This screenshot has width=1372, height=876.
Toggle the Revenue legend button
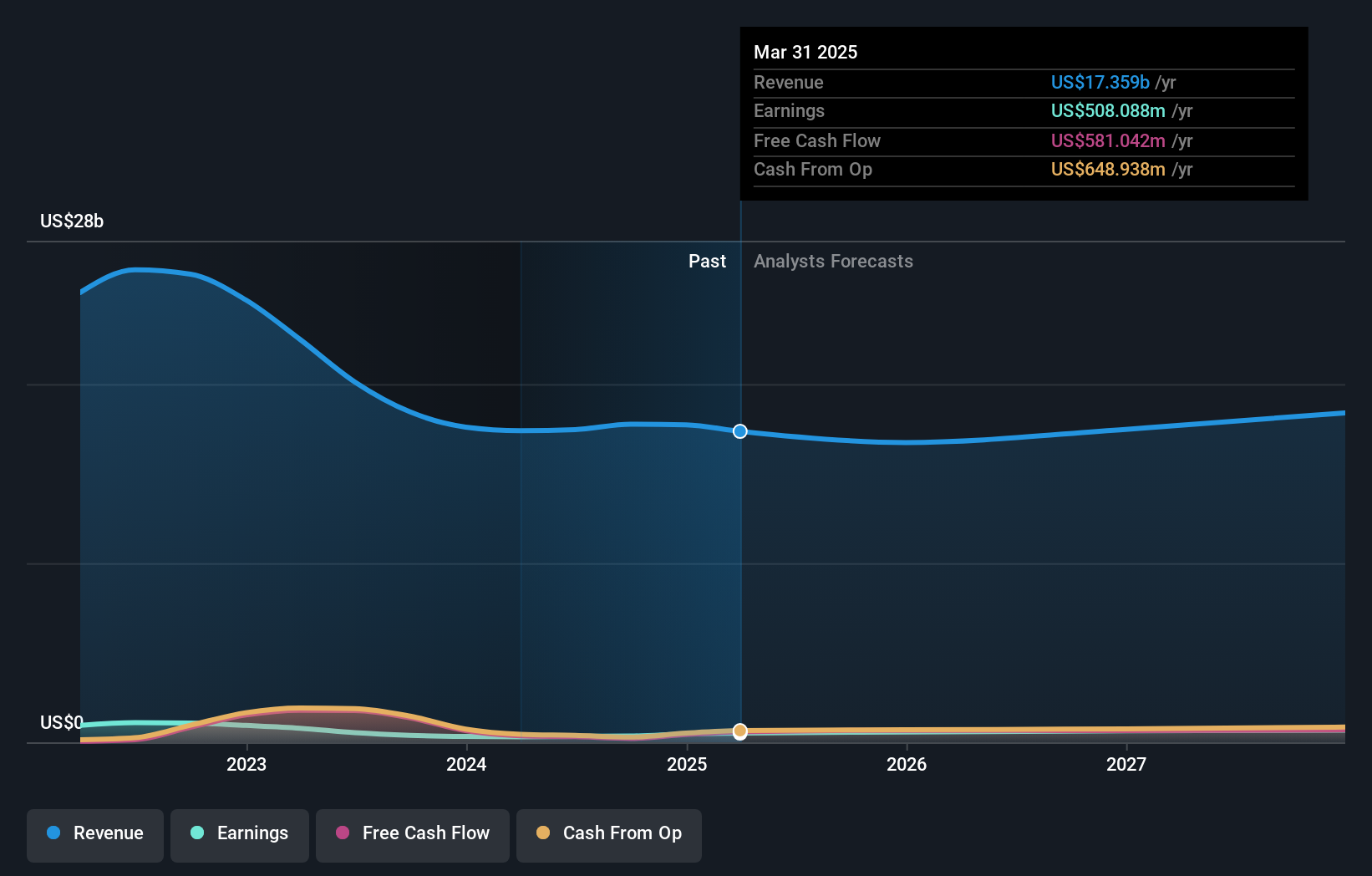tap(95, 835)
